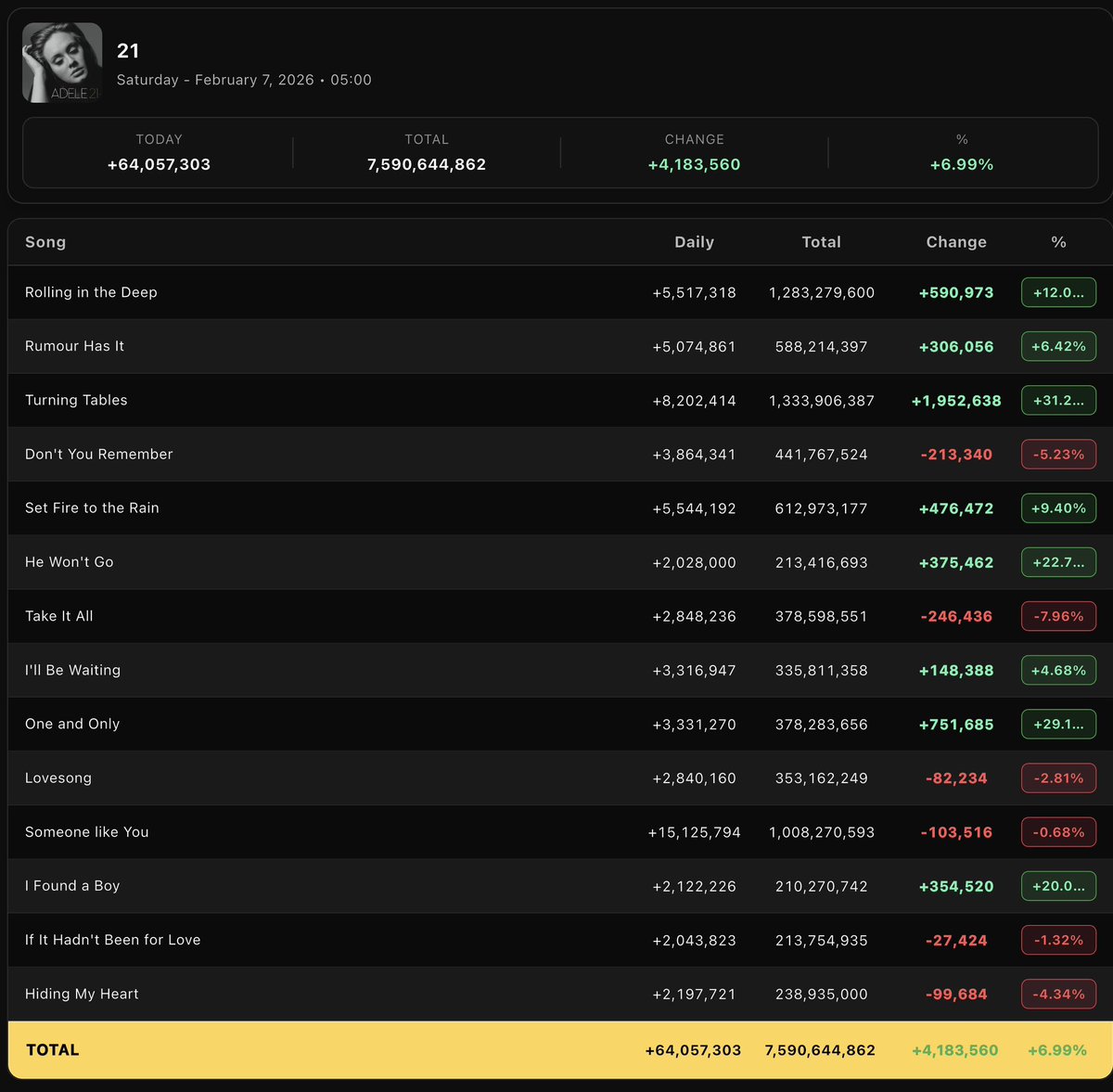Click total streams 1,333,906,387 for Turning Tables
The width and height of the screenshot is (1113, 1092).
point(822,401)
